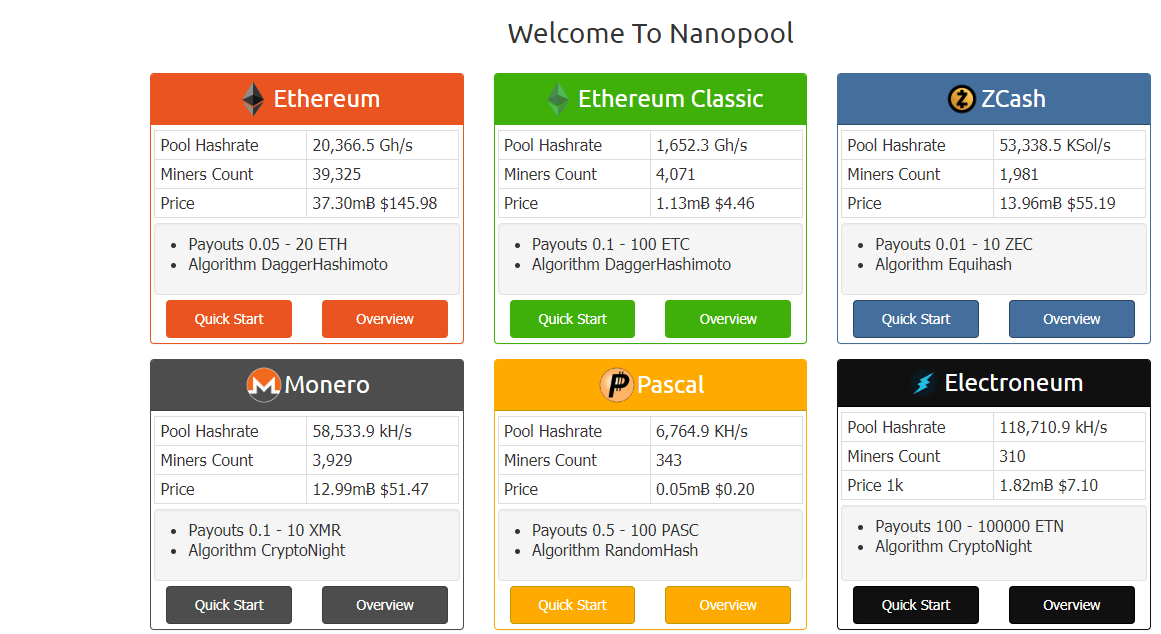This screenshot has width=1161, height=634.
Task: Open the Ethereum pool Overview
Action: click(x=385, y=319)
